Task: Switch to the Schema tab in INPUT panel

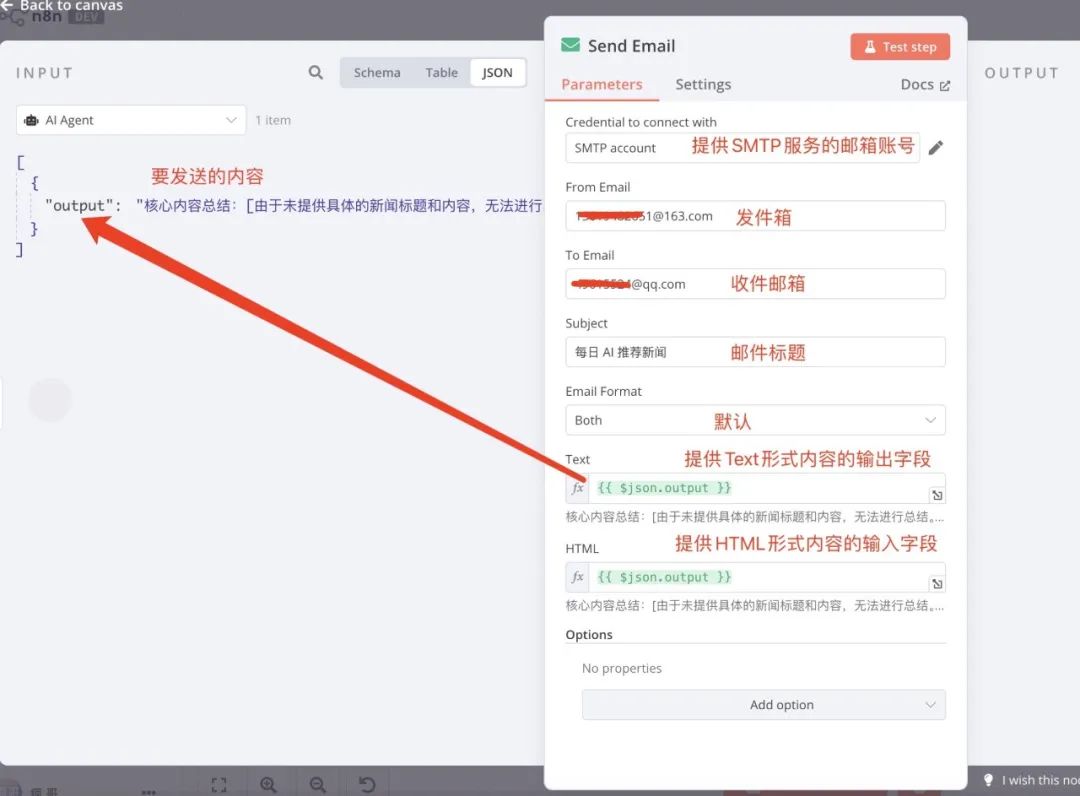Action: click(x=377, y=72)
